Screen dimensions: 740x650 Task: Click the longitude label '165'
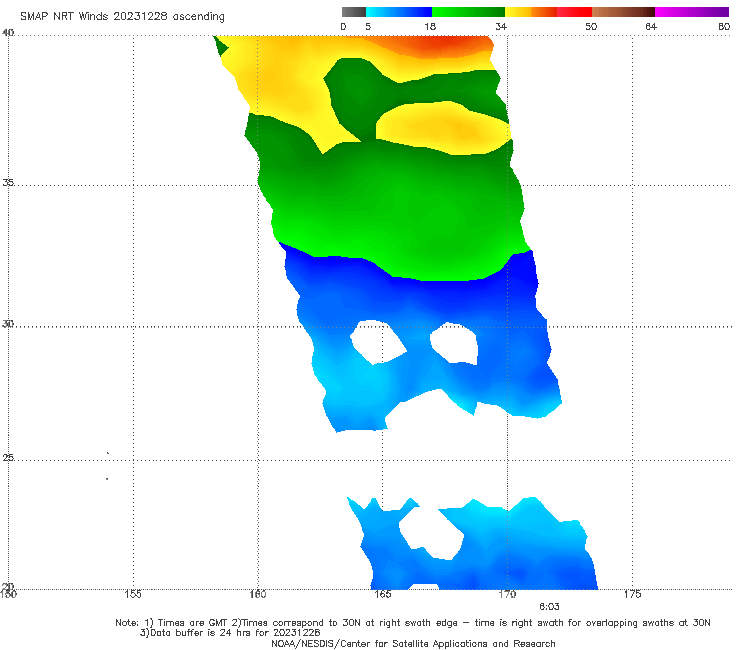(x=382, y=594)
